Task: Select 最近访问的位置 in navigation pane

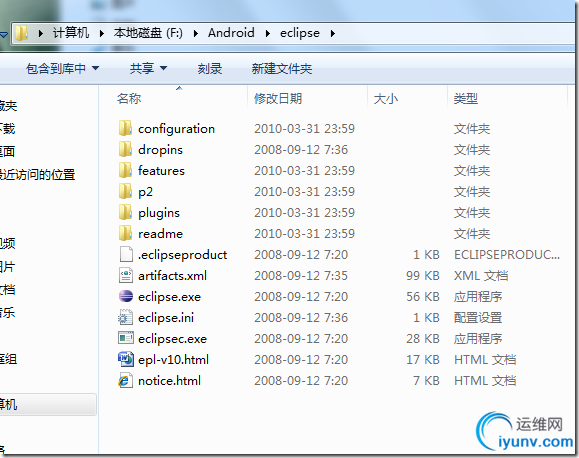Action: (38, 174)
